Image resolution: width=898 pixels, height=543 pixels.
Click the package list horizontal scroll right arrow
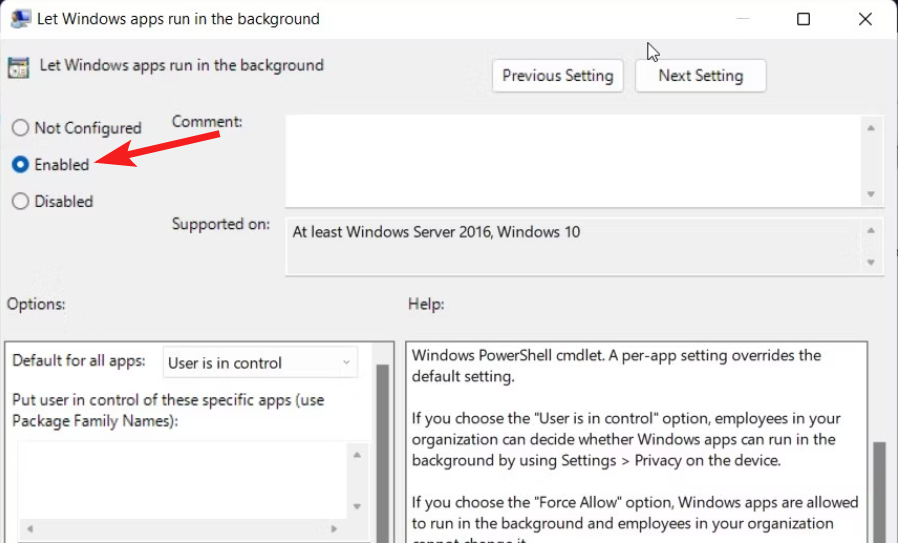pos(334,529)
